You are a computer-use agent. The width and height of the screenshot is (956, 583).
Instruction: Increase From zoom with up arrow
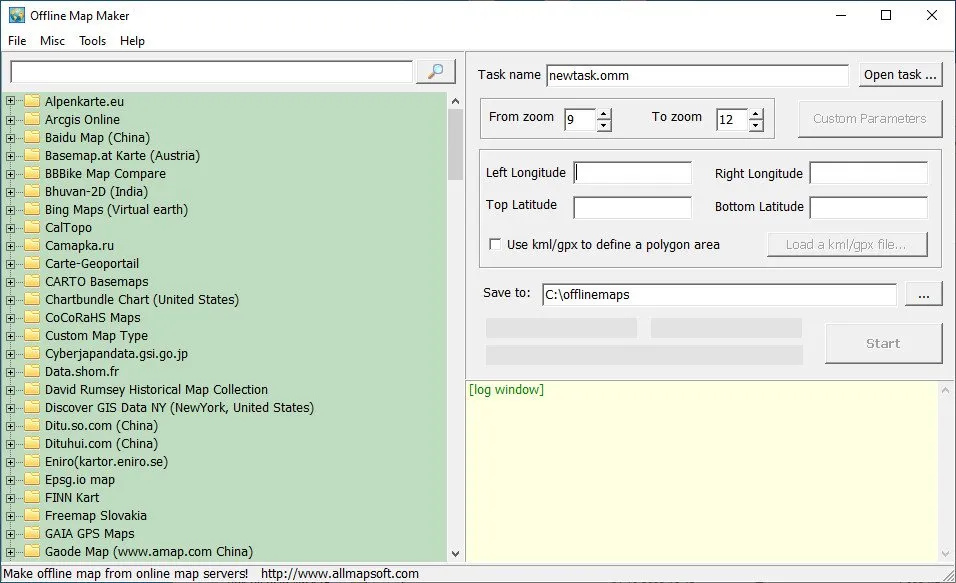604,113
